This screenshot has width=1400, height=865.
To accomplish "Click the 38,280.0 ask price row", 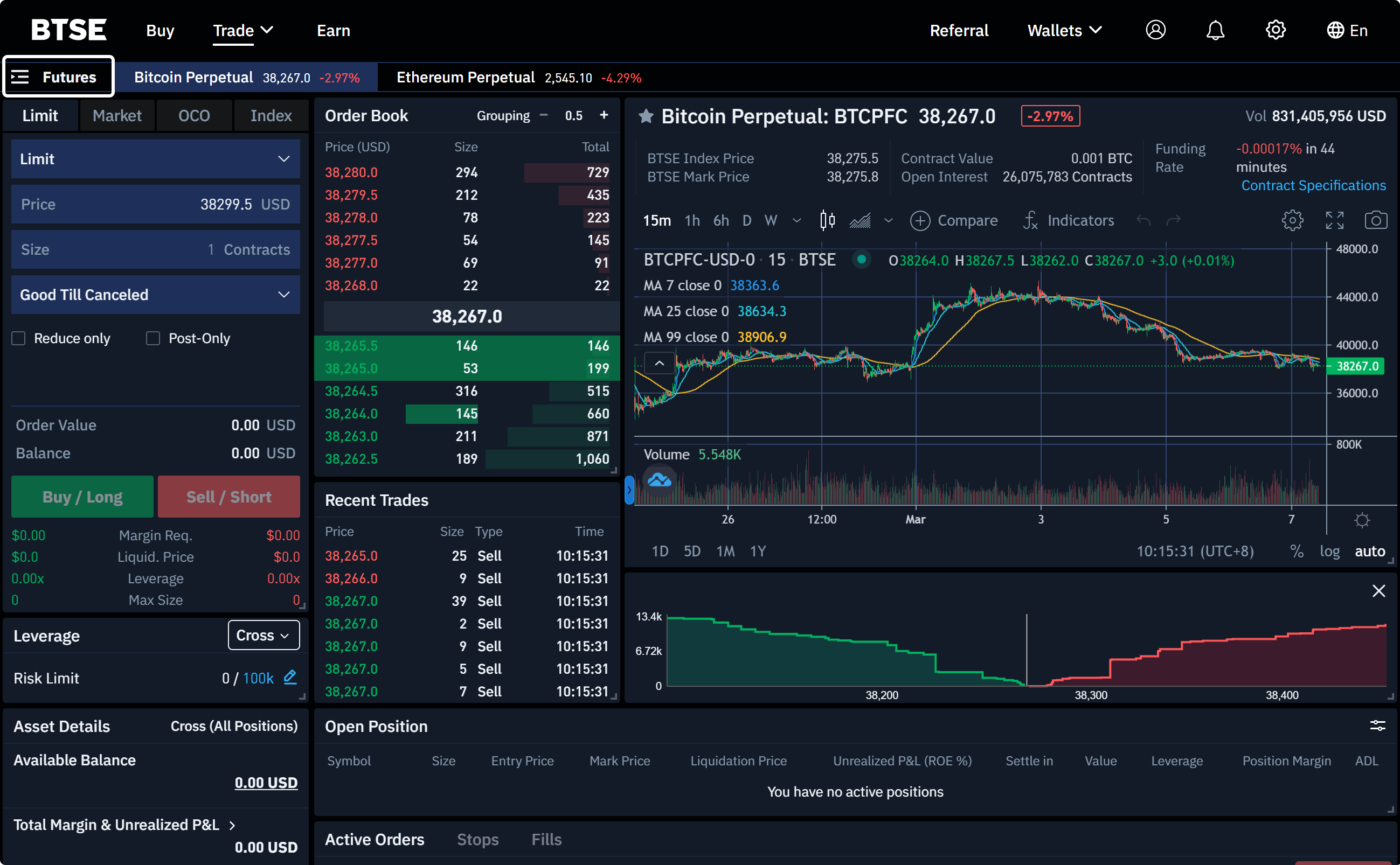I will pyautogui.click(x=467, y=172).
